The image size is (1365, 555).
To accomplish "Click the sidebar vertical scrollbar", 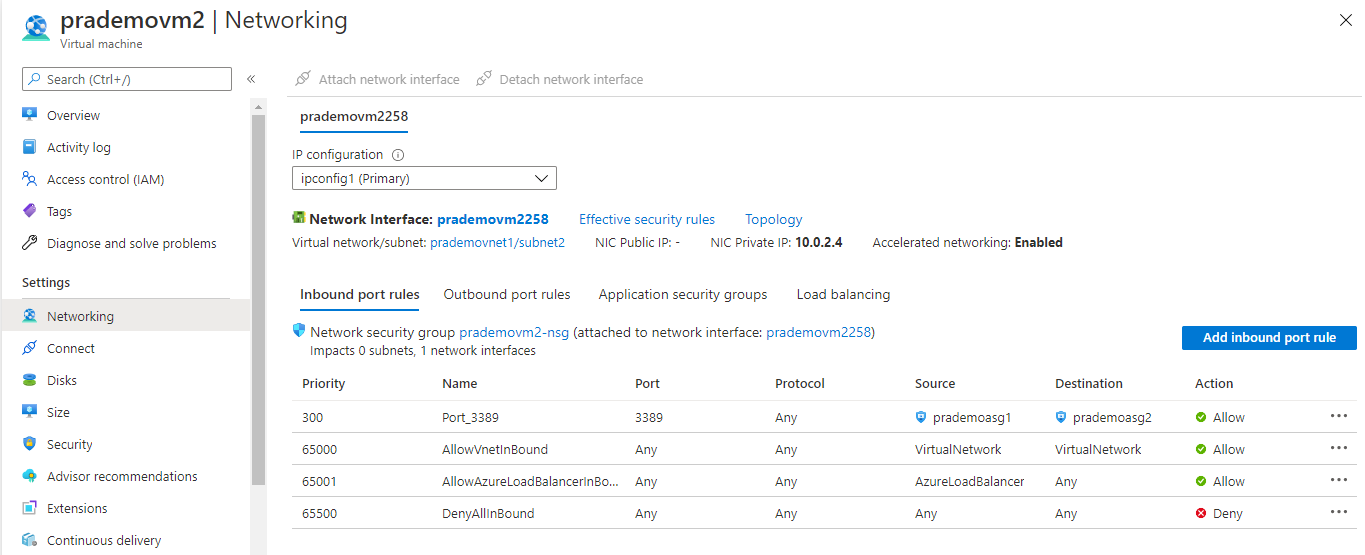I will point(258,300).
